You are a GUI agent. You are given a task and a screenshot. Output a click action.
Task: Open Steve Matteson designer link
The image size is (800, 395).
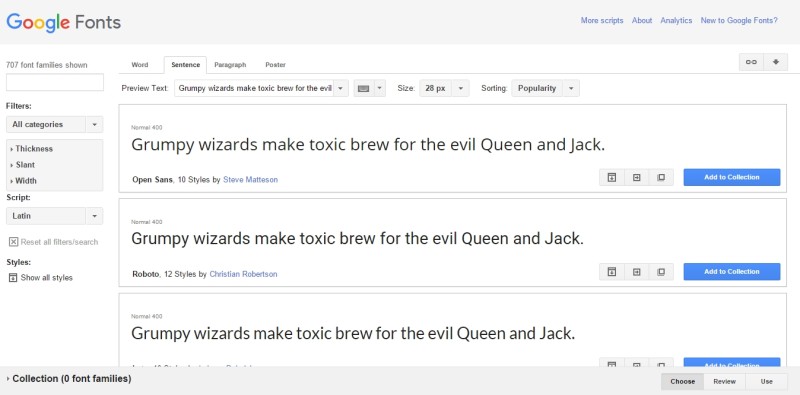251,180
